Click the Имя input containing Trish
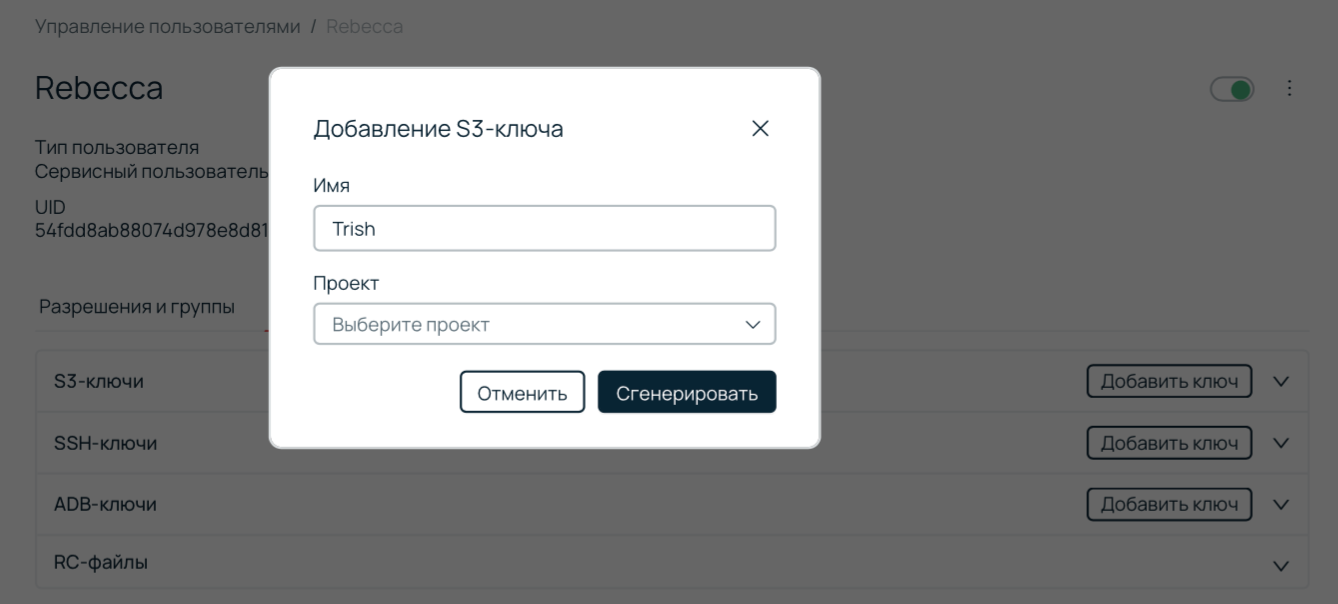 (545, 228)
